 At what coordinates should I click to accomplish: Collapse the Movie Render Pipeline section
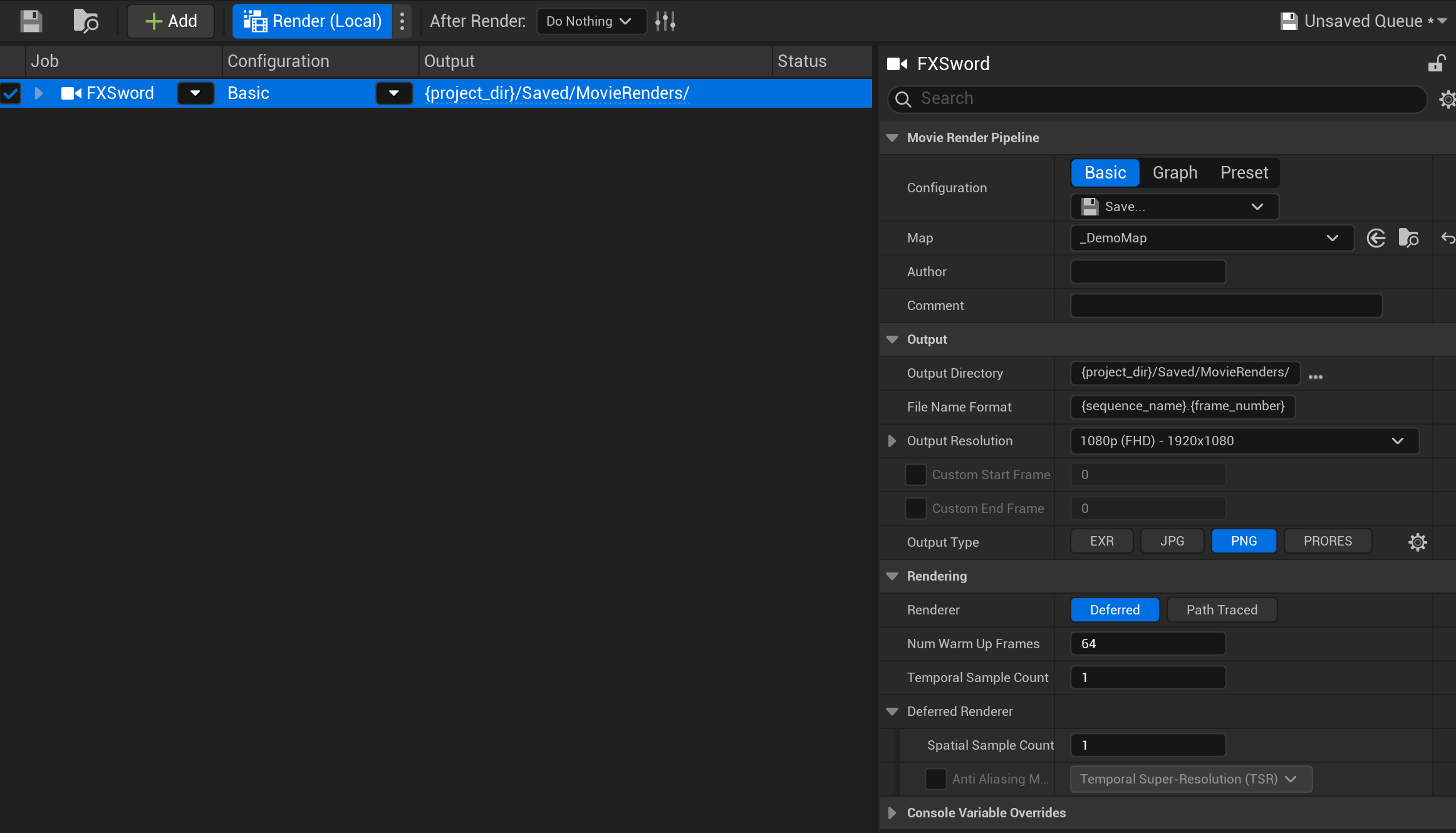pos(892,138)
